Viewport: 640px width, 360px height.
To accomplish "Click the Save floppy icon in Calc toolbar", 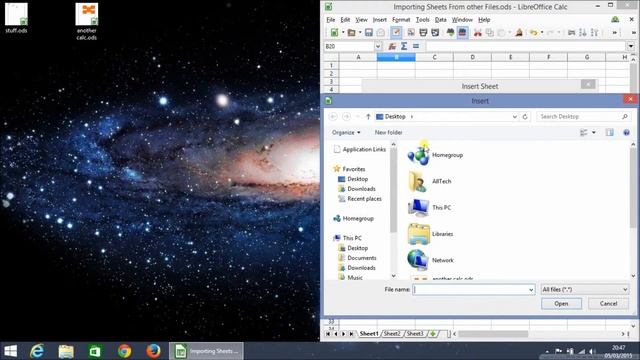I will tap(369, 33).
